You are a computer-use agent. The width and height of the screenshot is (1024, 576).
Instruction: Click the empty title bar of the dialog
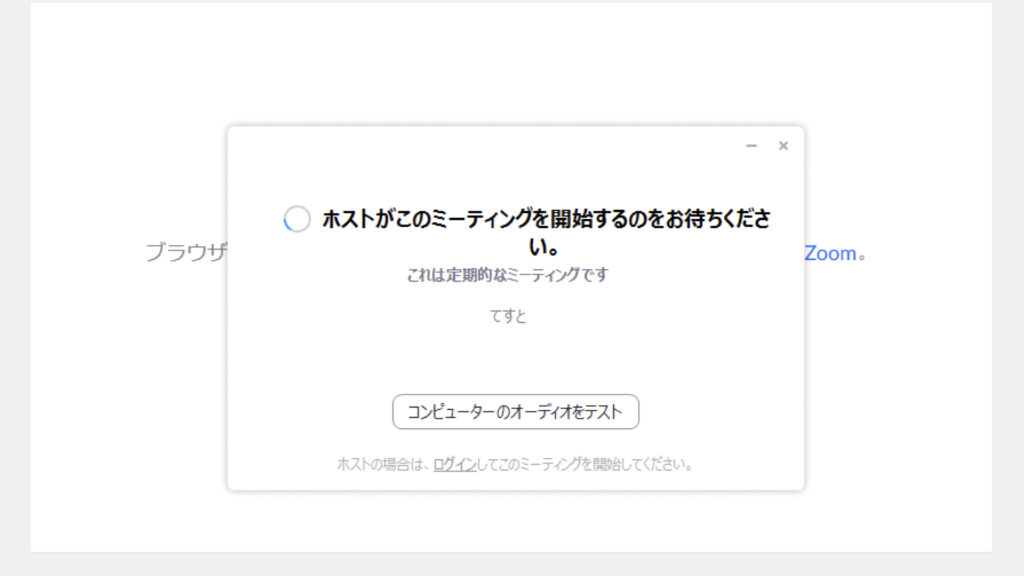coord(480,146)
